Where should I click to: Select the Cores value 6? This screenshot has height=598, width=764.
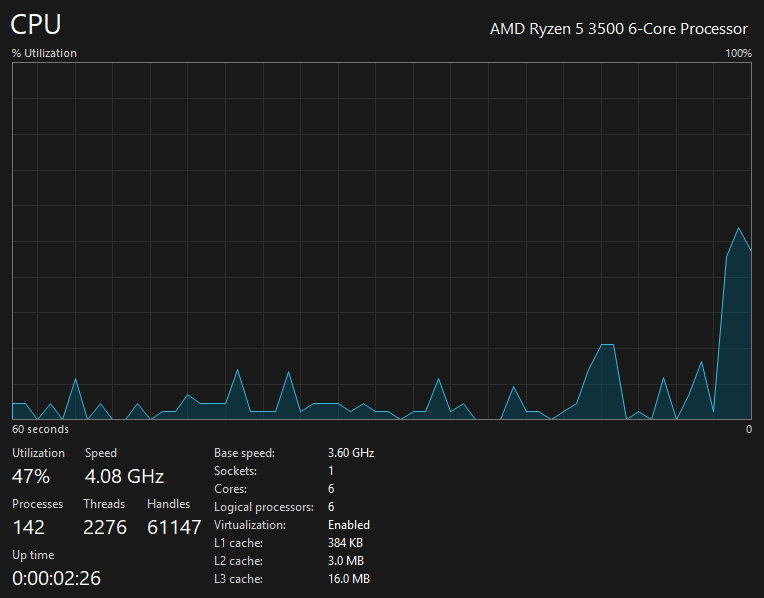pos(331,489)
